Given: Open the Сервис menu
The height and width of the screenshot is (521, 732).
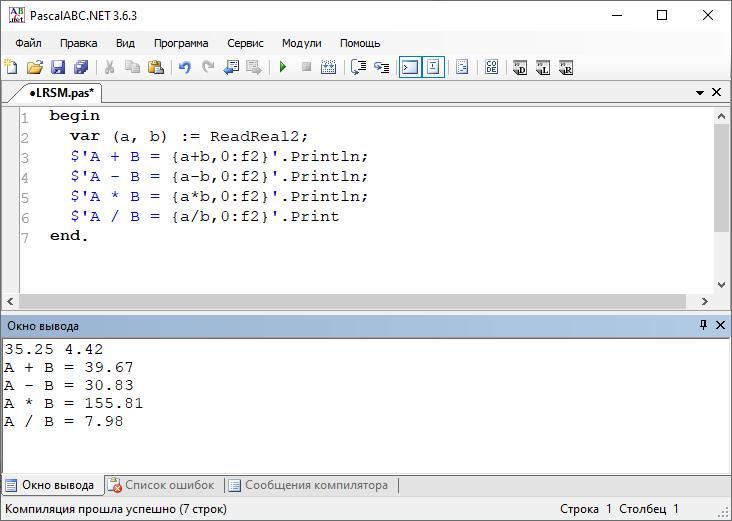Looking at the screenshot, I should [x=245, y=43].
